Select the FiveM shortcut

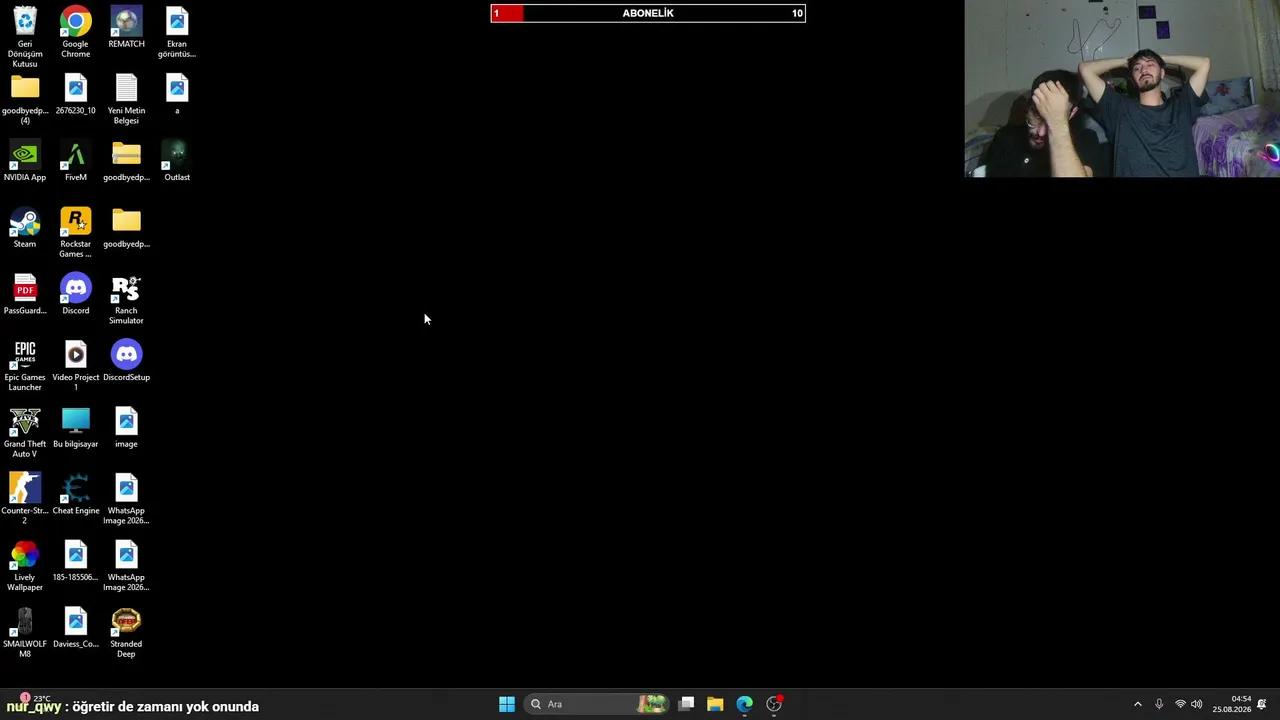(x=76, y=161)
